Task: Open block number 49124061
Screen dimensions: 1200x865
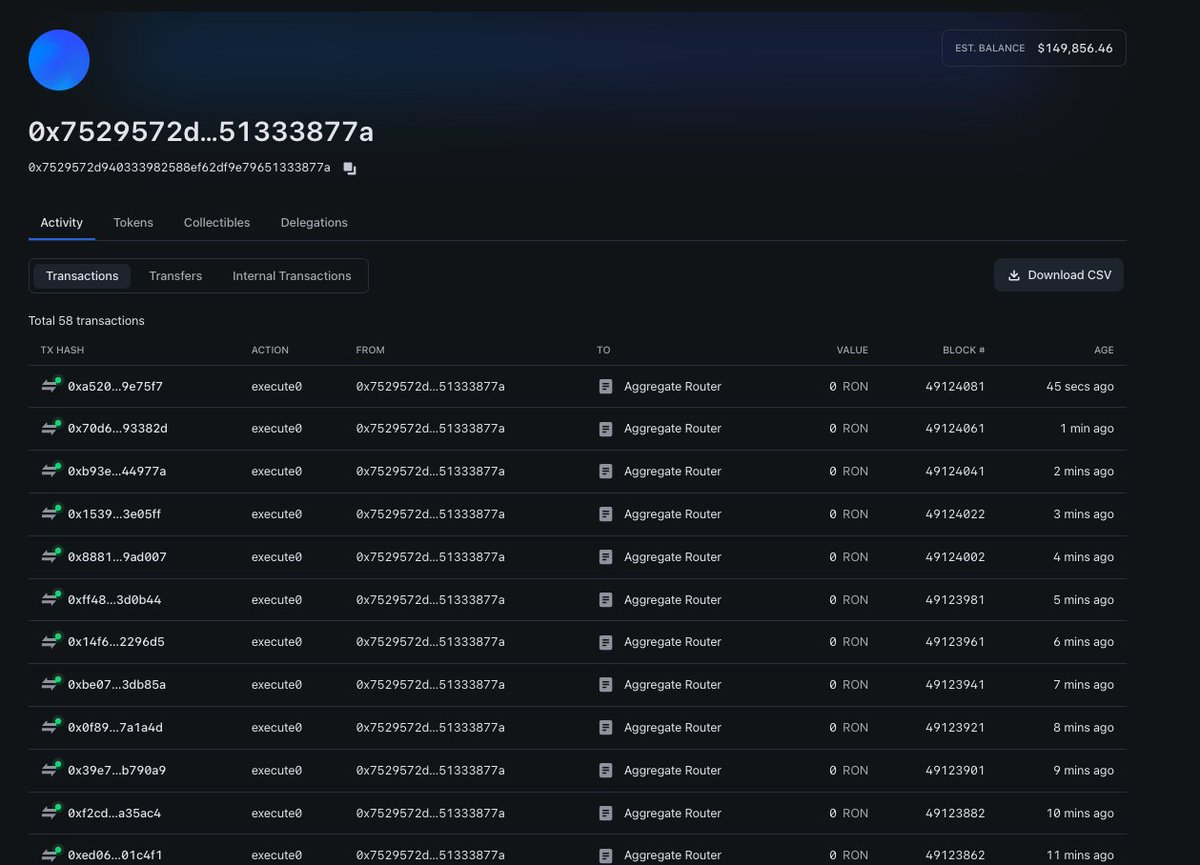Action: 955,429
